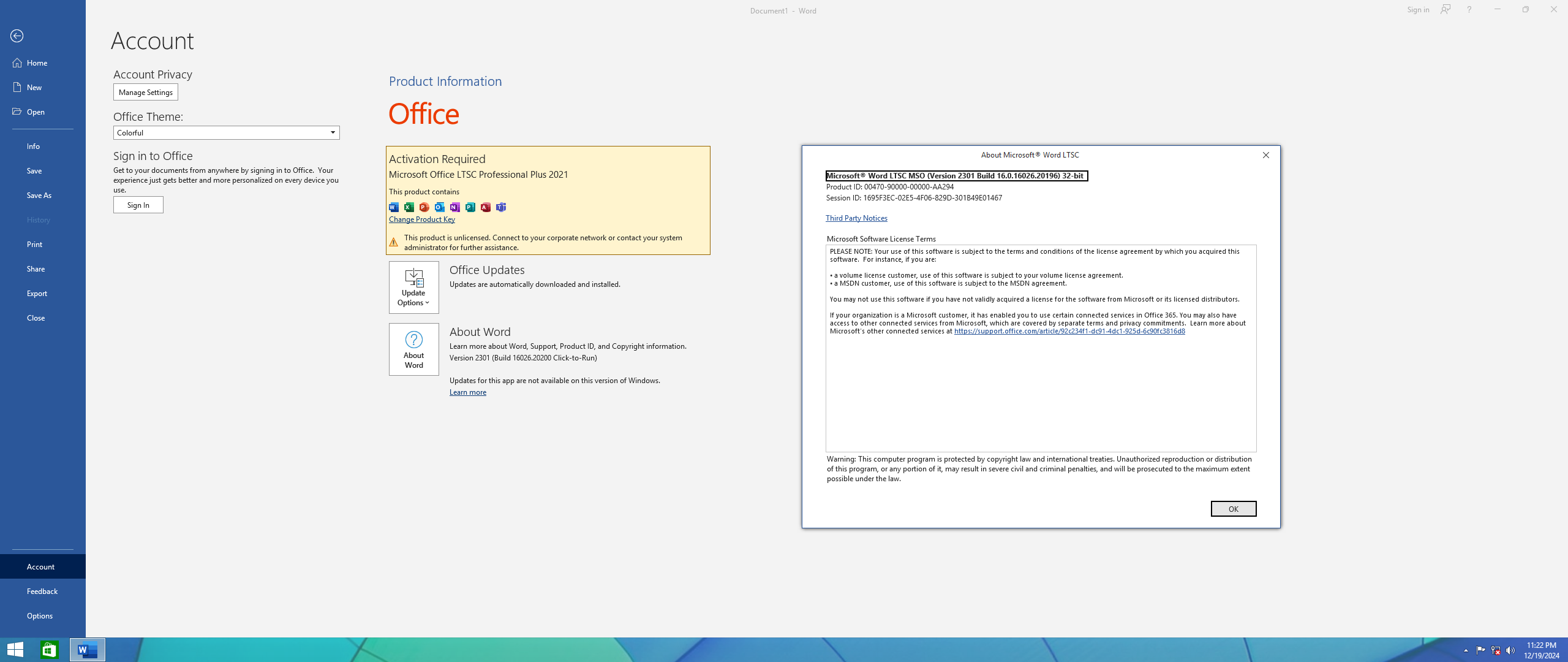
Task: Close the About Microsoft Word dialog
Action: [1266, 155]
